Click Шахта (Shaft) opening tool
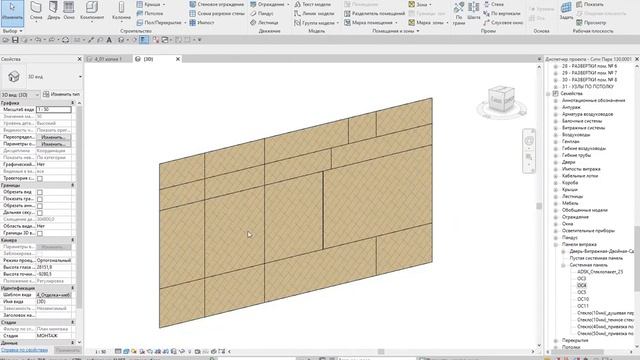Image resolution: width=640 pixels, height=360 pixels. [x=473, y=11]
